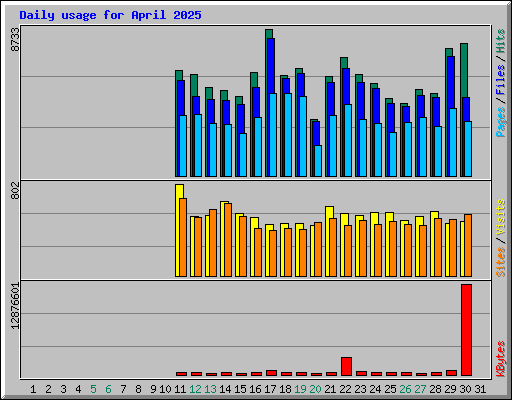Click the orange Sites bar for day 11
Image resolution: width=512 pixels, height=400 pixels.
pos(183,237)
